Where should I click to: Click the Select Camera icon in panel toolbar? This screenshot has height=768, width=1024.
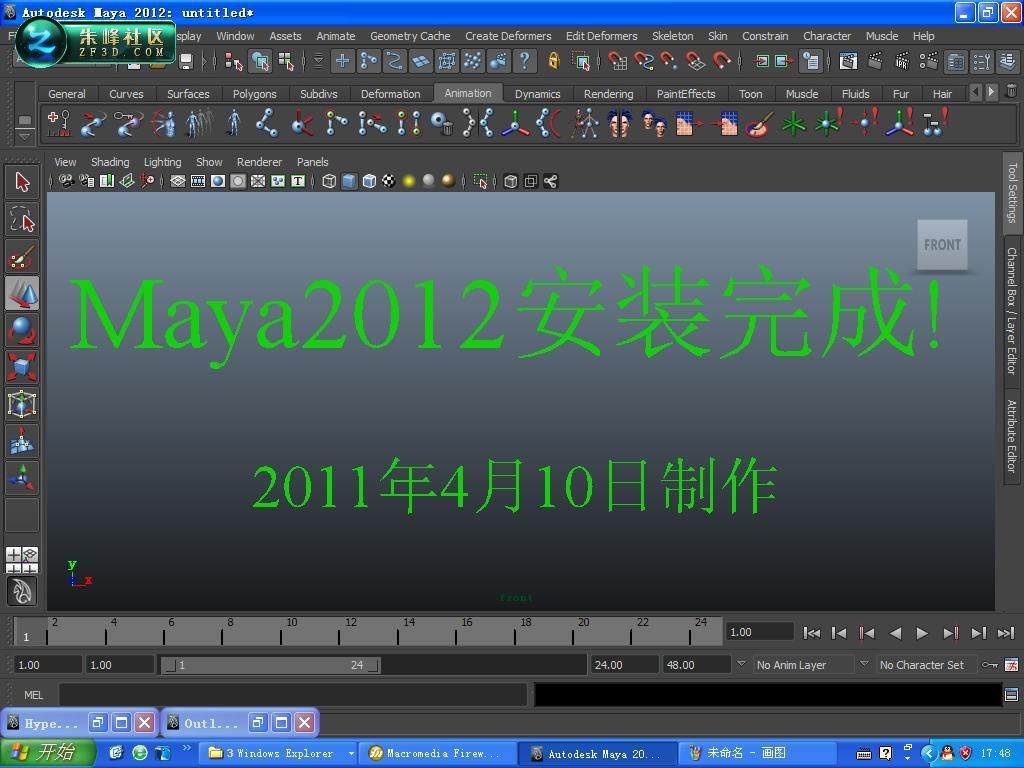click(67, 181)
